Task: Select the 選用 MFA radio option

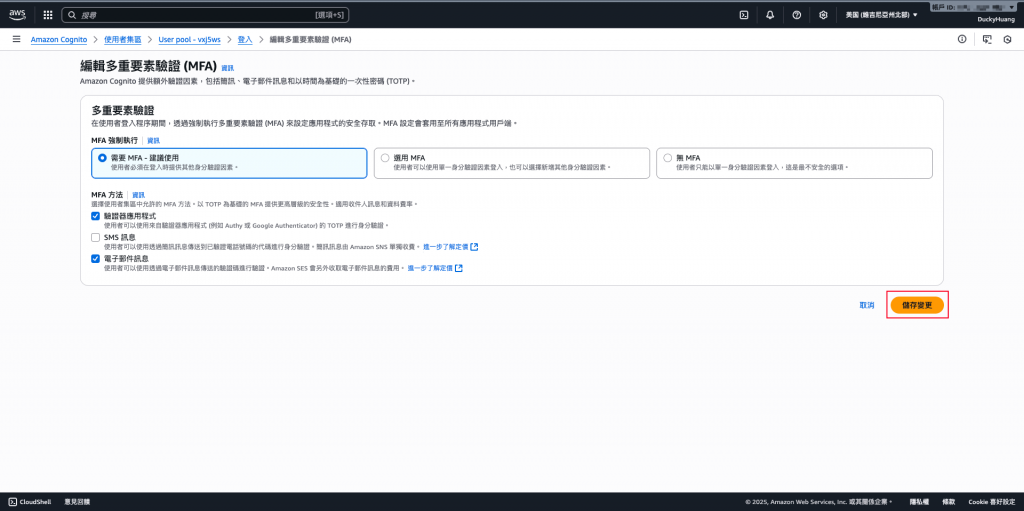Action: point(385,157)
